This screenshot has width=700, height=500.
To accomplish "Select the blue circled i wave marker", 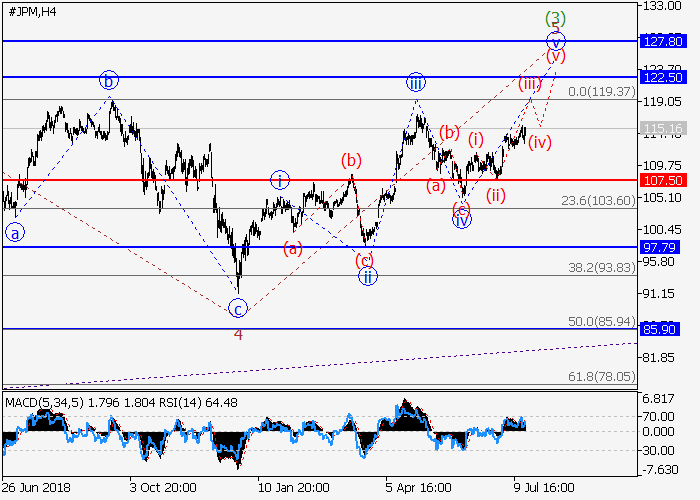I will (x=281, y=180).
